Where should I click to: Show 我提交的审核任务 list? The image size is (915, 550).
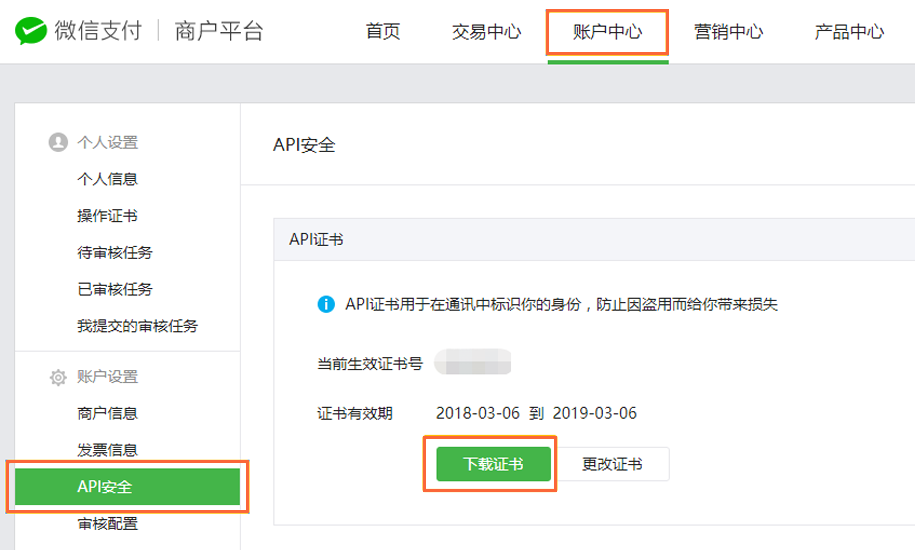point(137,326)
